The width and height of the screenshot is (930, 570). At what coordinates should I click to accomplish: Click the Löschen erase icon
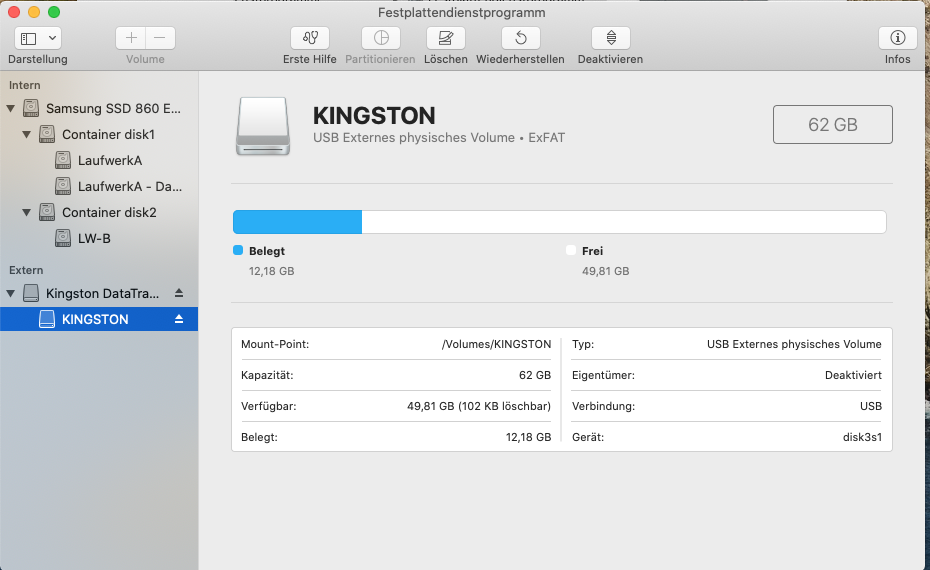445,38
